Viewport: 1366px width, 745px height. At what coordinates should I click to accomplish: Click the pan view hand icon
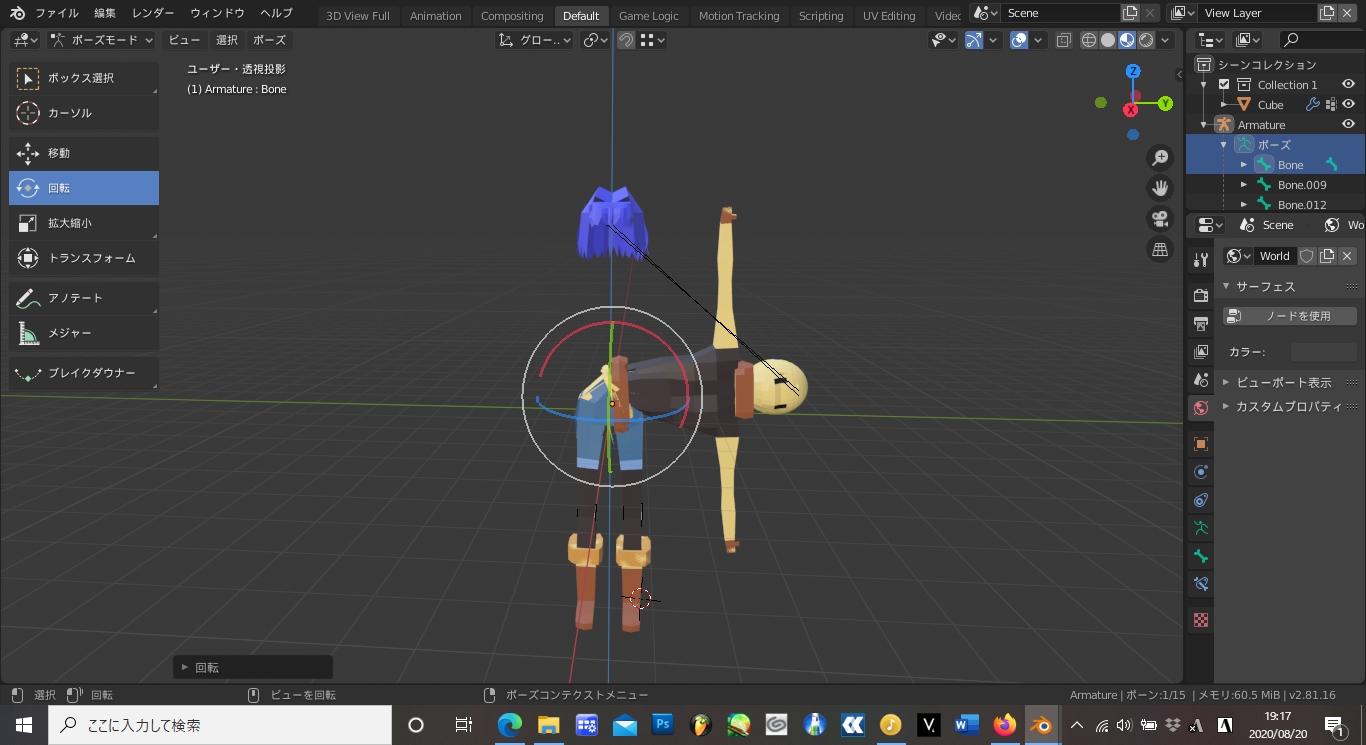[x=1161, y=188]
